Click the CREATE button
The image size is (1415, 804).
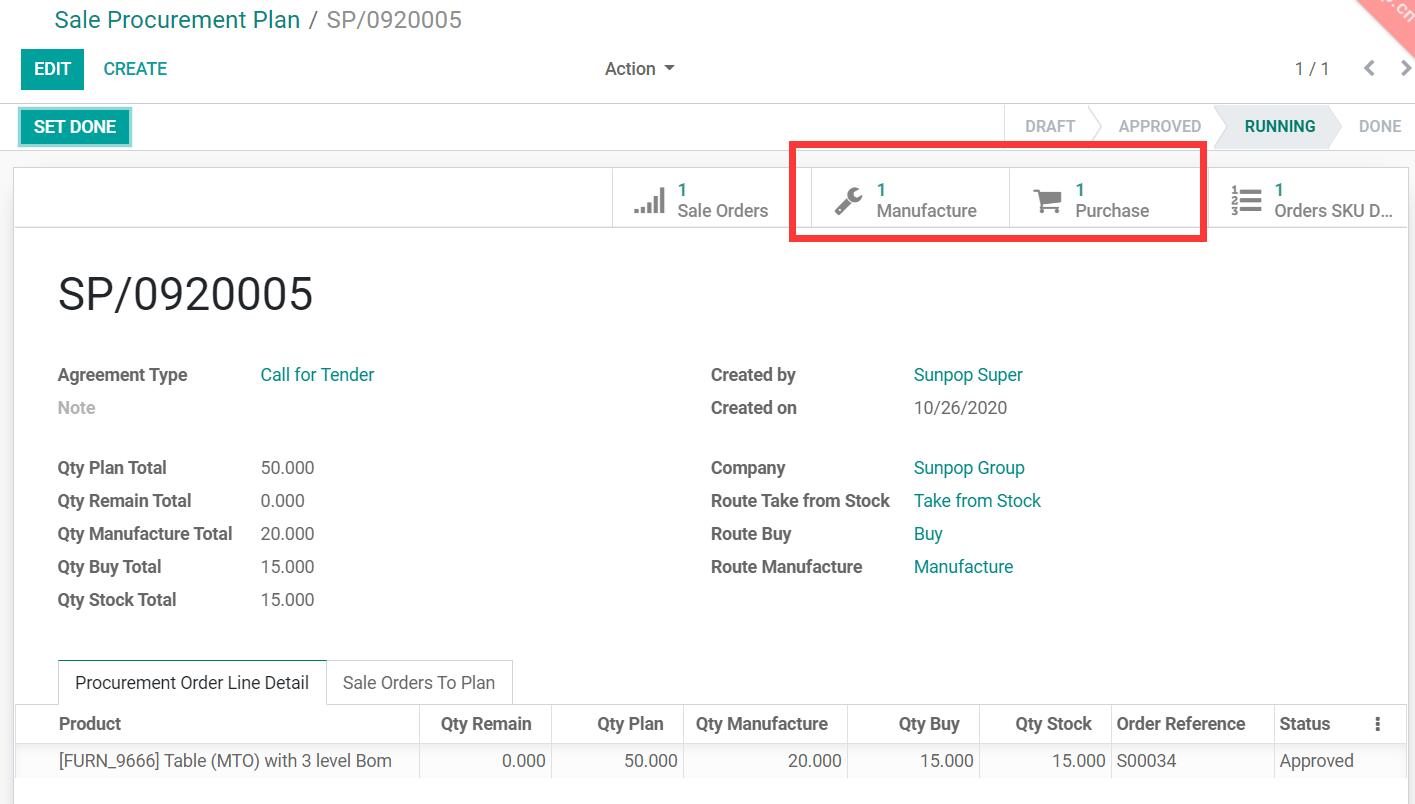click(x=135, y=69)
